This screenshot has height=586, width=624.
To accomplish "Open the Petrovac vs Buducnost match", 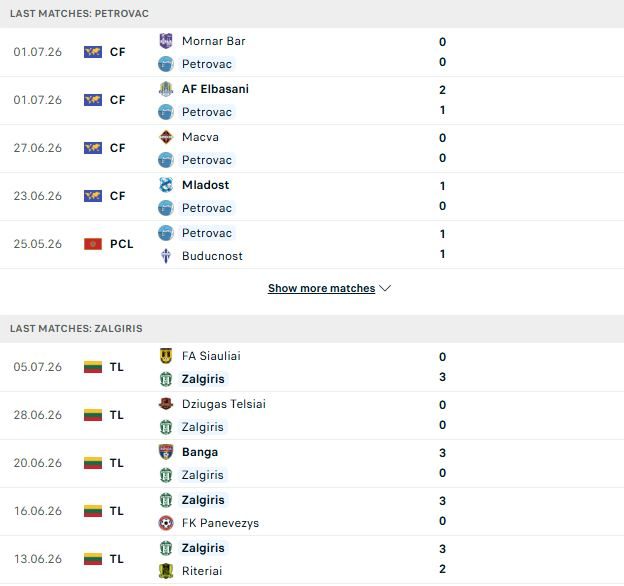I will click(x=312, y=244).
